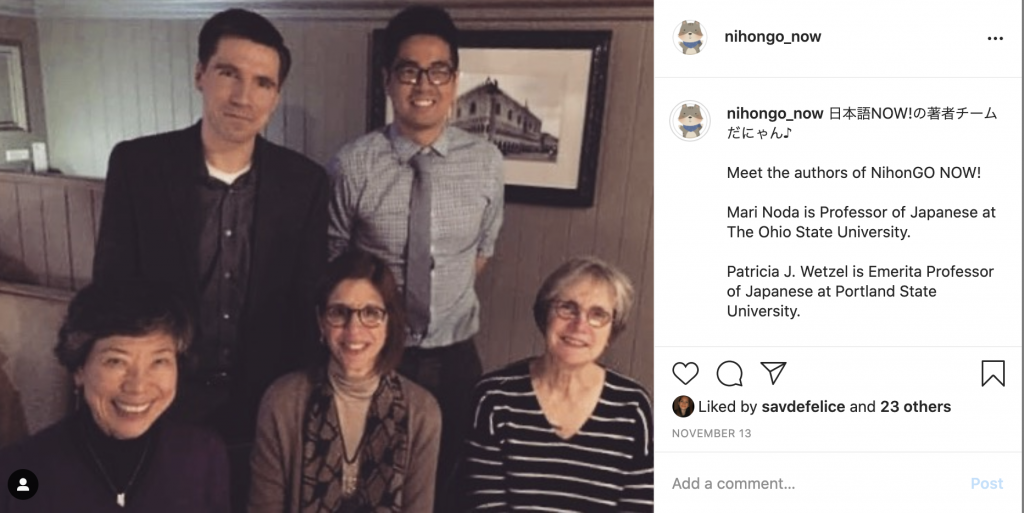Image resolution: width=1024 pixels, height=513 pixels.
Task: Click the nihongo_now header profile avatar
Action: [x=689, y=38]
